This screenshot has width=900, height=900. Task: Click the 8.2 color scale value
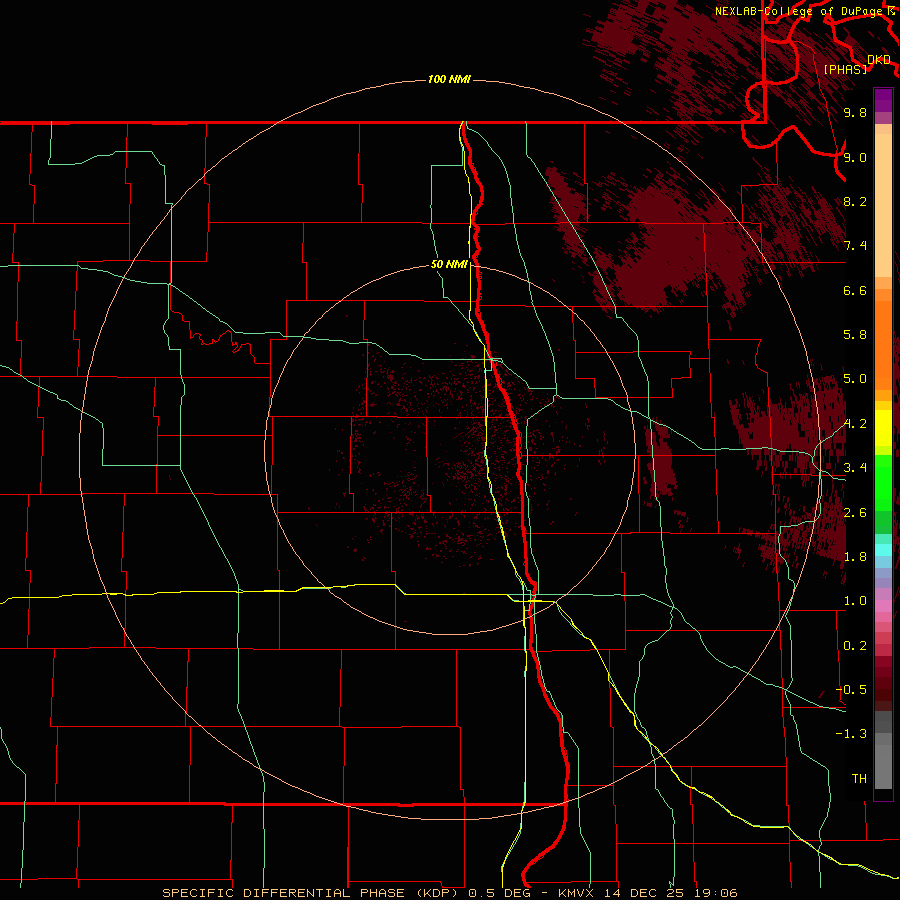[855, 201]
